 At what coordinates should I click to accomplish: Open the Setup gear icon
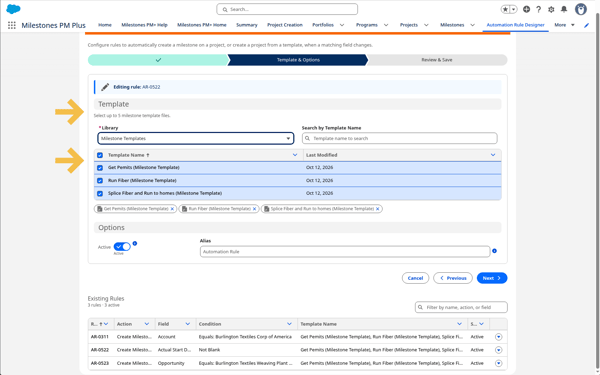(x=551, y=9)
